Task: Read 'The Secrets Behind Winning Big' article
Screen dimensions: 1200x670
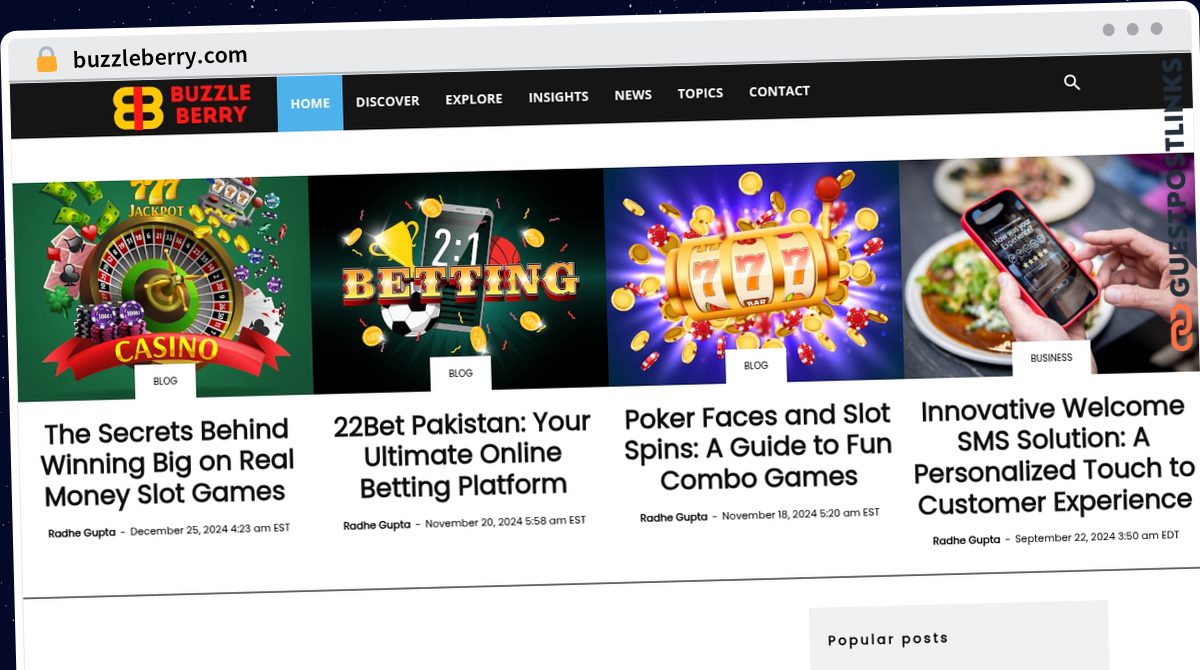Action: [166, 463]
